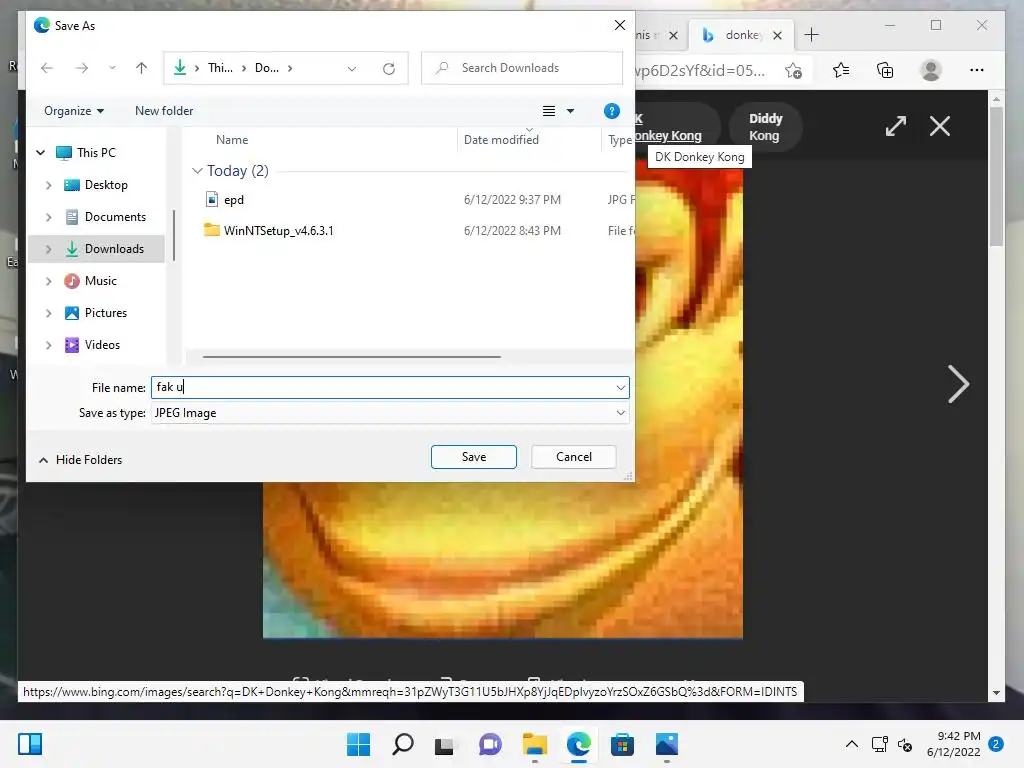Select Documents in navigation pane
This screenshot has height=768, width=1024.
[105, 217]
